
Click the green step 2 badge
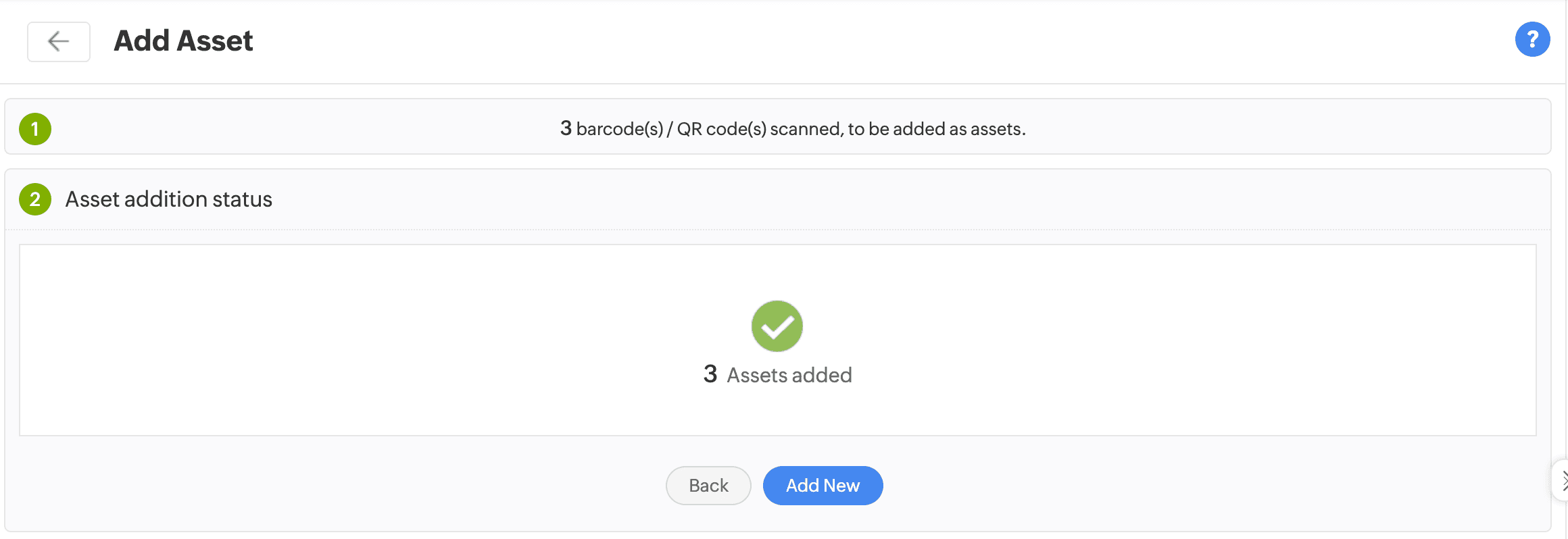35,199
